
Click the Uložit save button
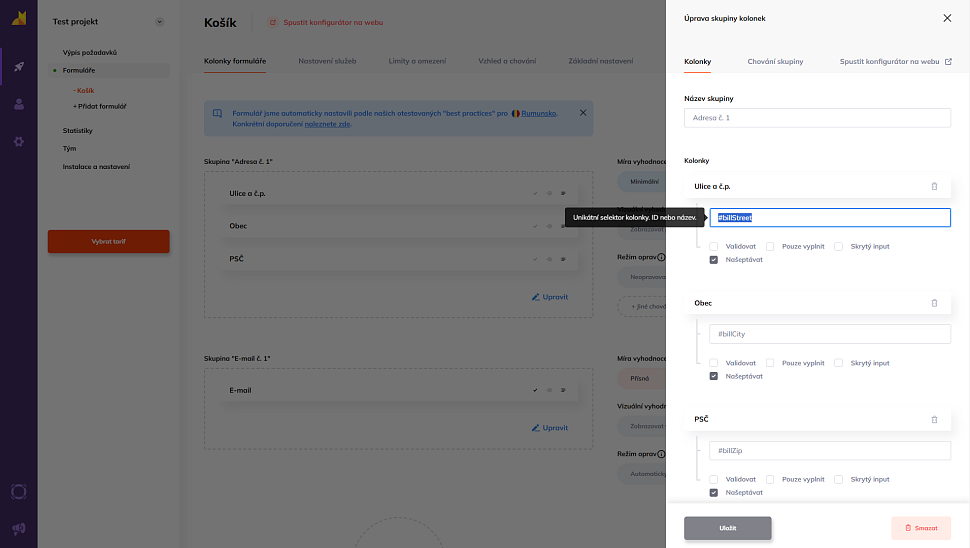[x=728, y=528]
